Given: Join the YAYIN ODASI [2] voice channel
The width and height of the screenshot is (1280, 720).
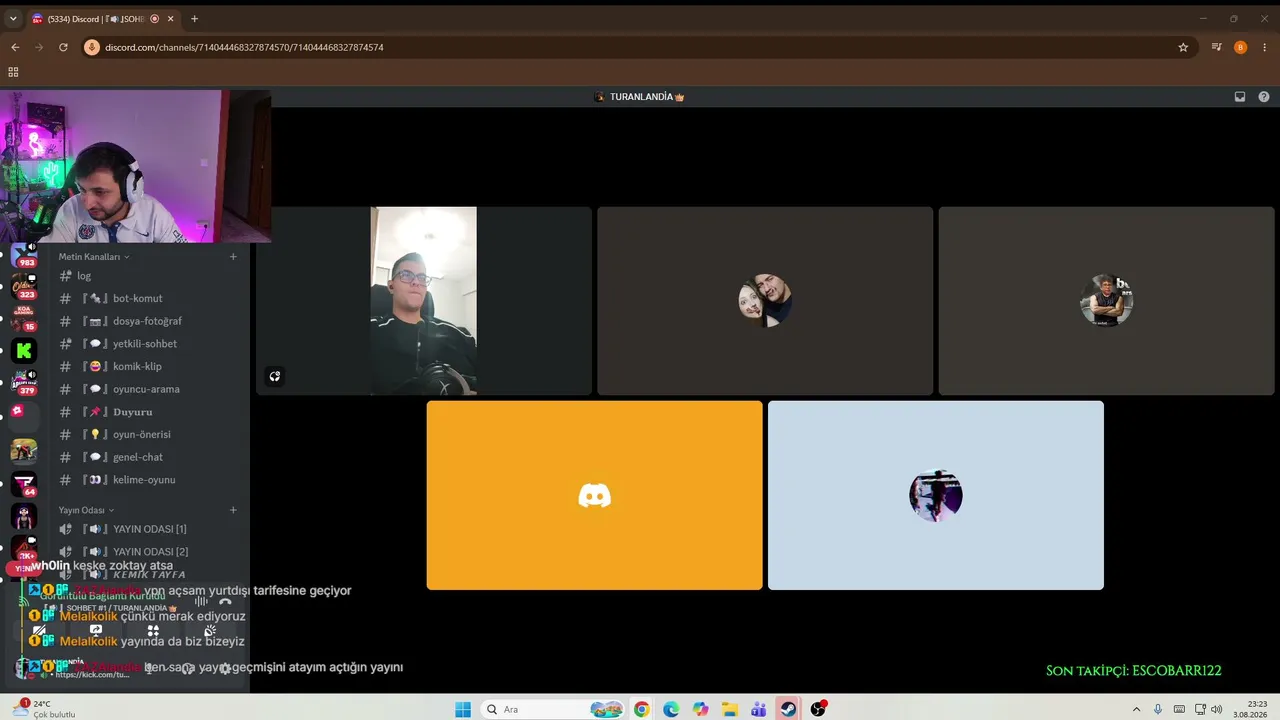Looking at the screenshot, I should tap(150, 552).
